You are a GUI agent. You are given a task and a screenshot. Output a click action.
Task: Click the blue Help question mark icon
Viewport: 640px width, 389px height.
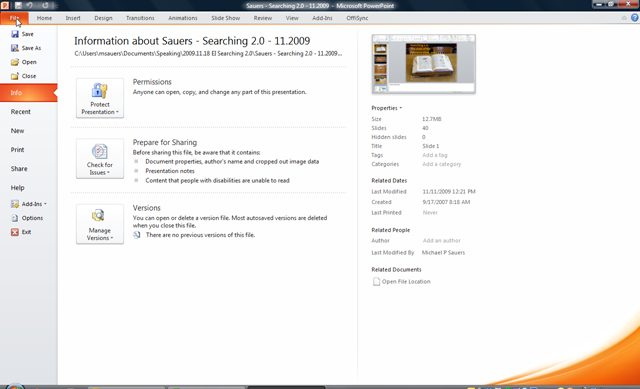635,18
